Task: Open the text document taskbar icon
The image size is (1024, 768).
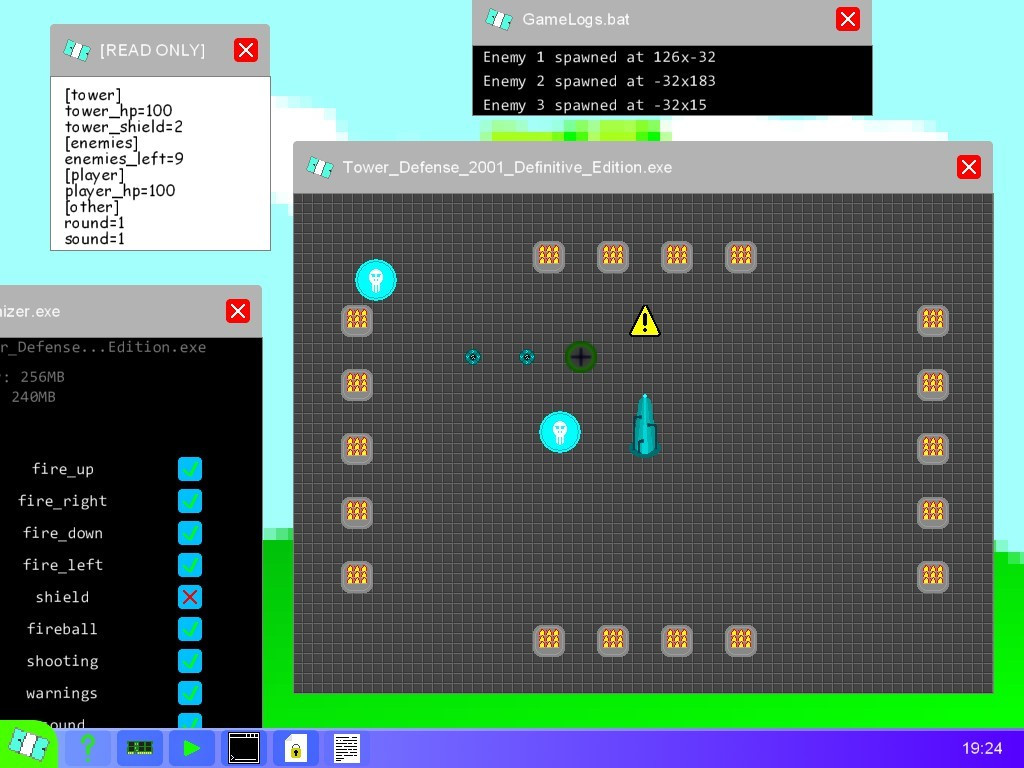Action: coord(346,748)
